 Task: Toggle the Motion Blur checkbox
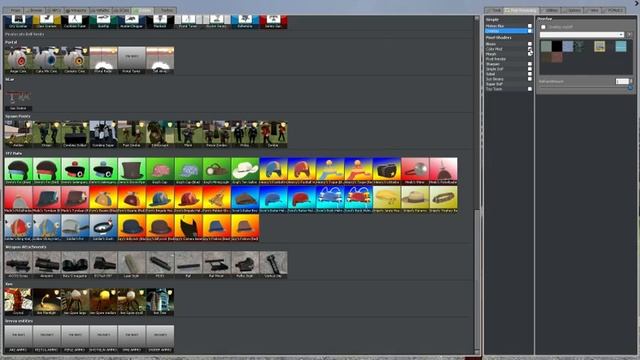click(x=530, y=26)
